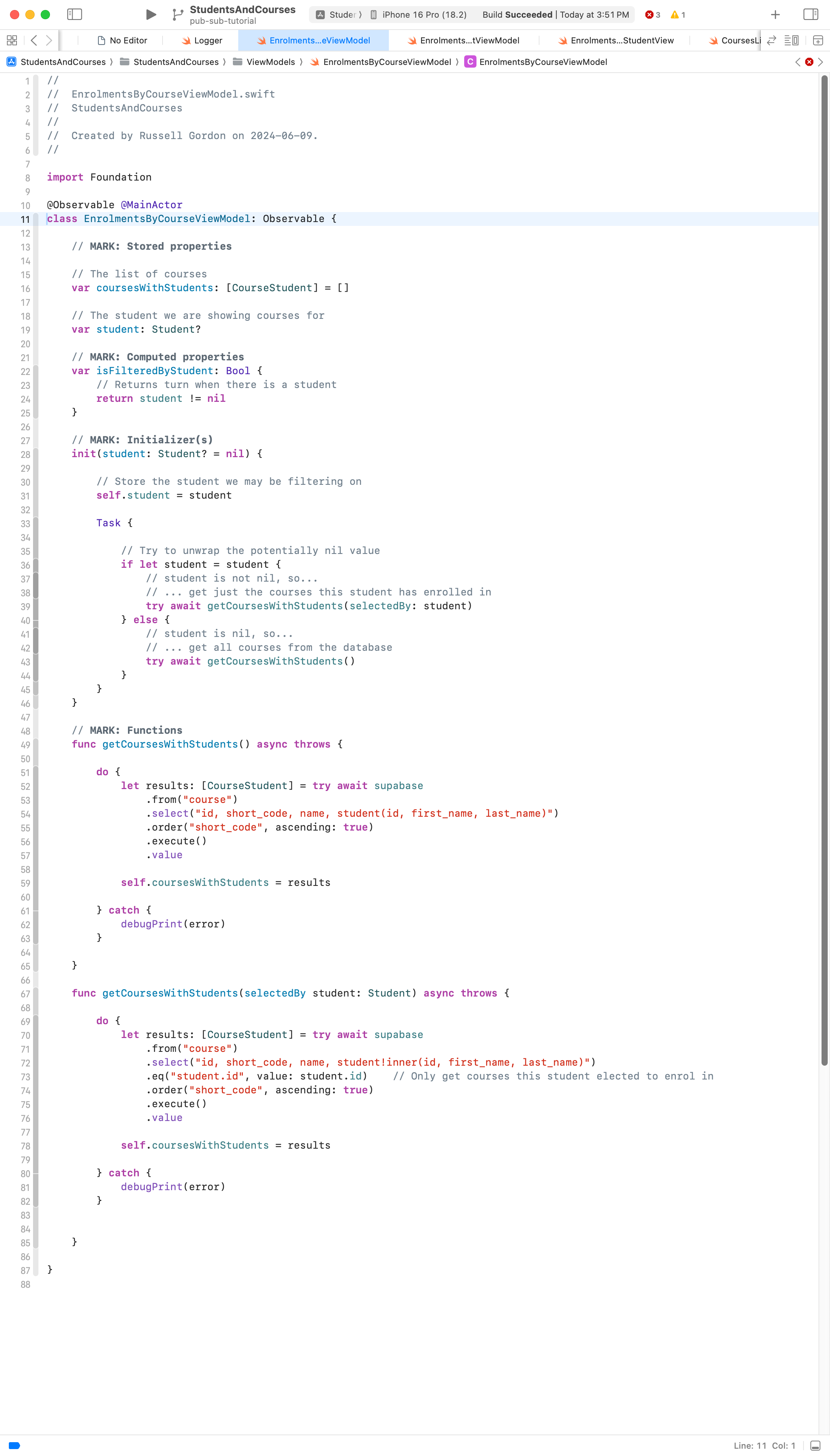This screenshot has width=830, height=1456.
Task: Click the yellow warnings count indicator
Action: [678, 15]
